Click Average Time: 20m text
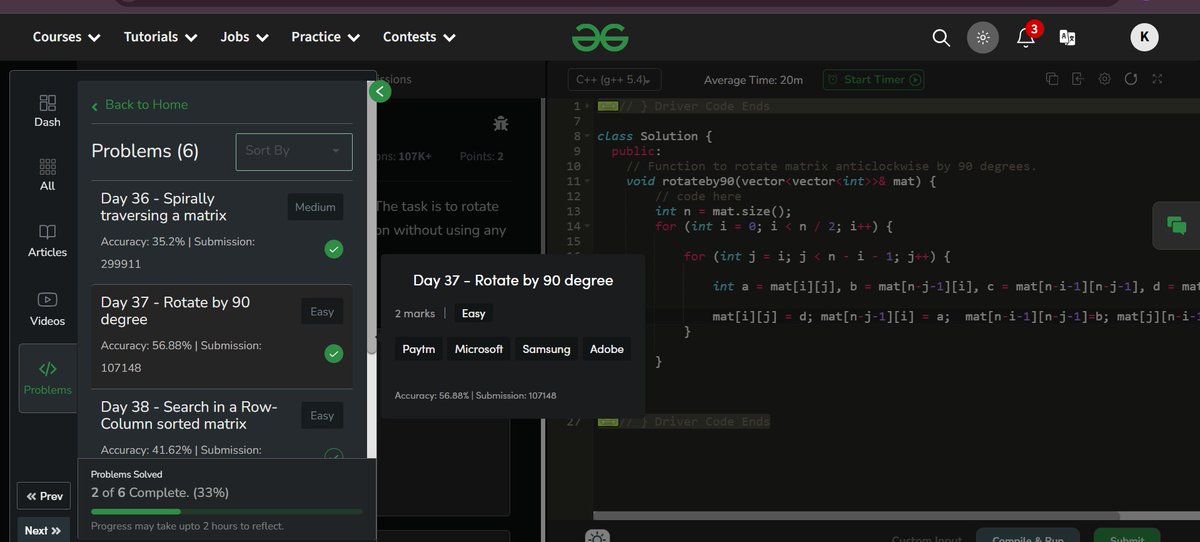Viewport: 1200px width, 542px height. click(753, 80)
